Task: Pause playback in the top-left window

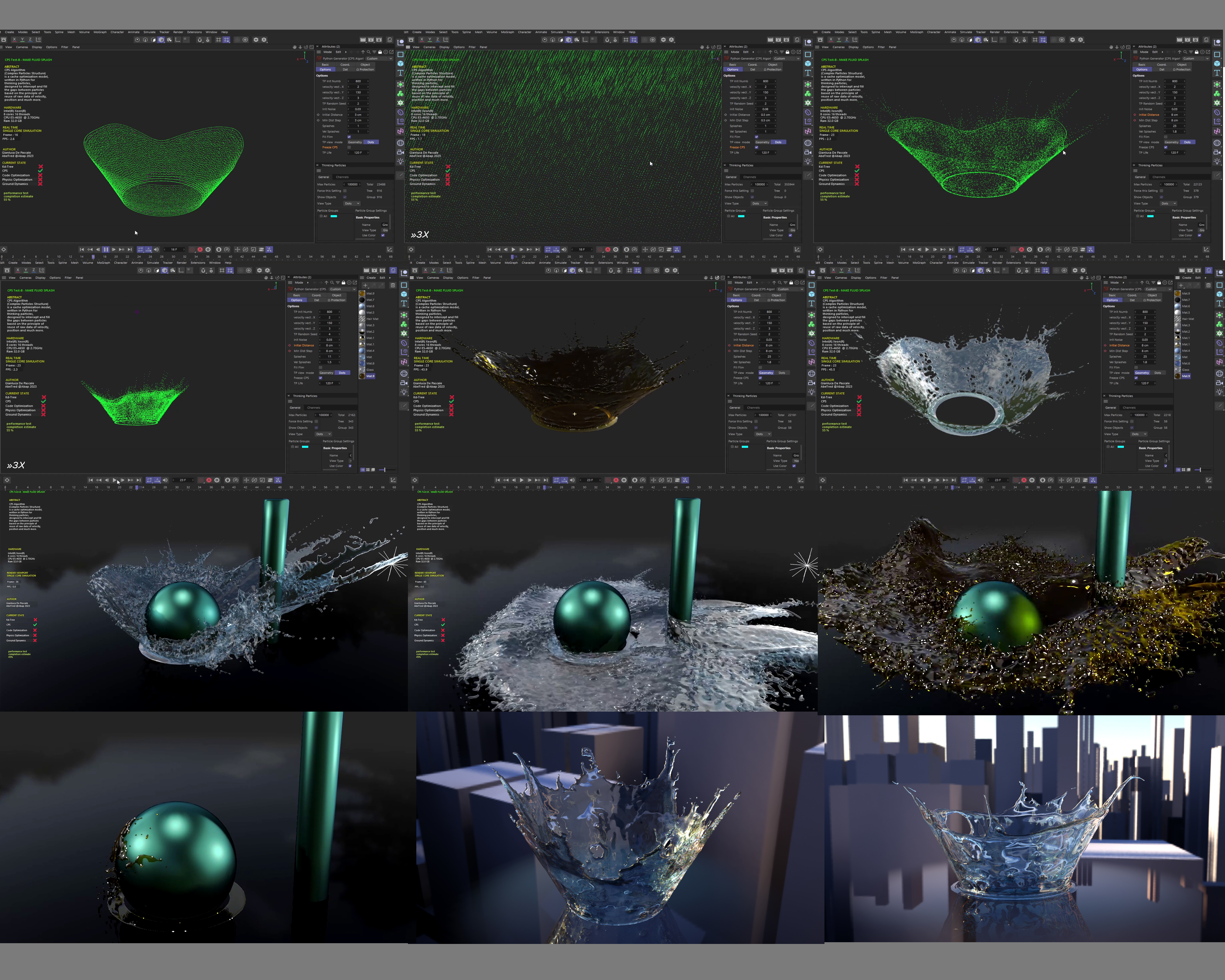Action: pos(106,249)
